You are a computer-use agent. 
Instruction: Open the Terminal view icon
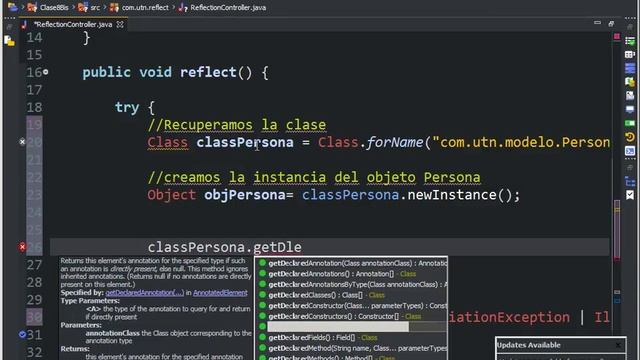[630, 151]
